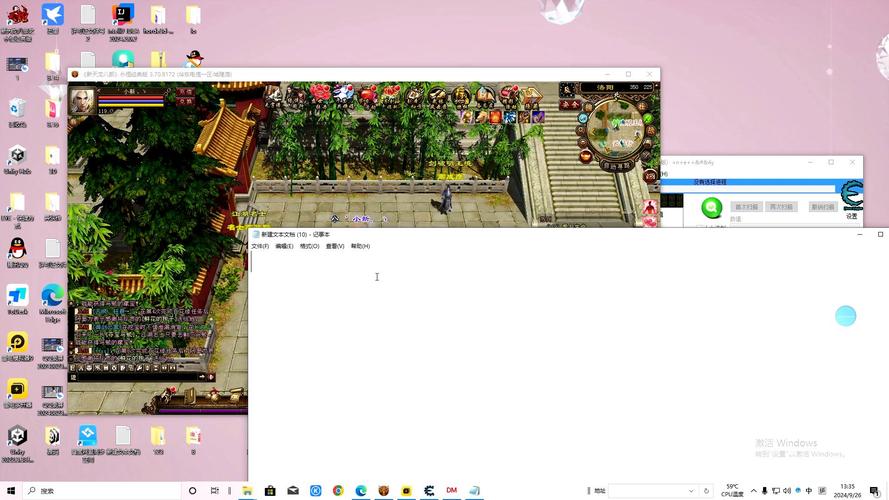Click the player portrait in the game window

82,101
